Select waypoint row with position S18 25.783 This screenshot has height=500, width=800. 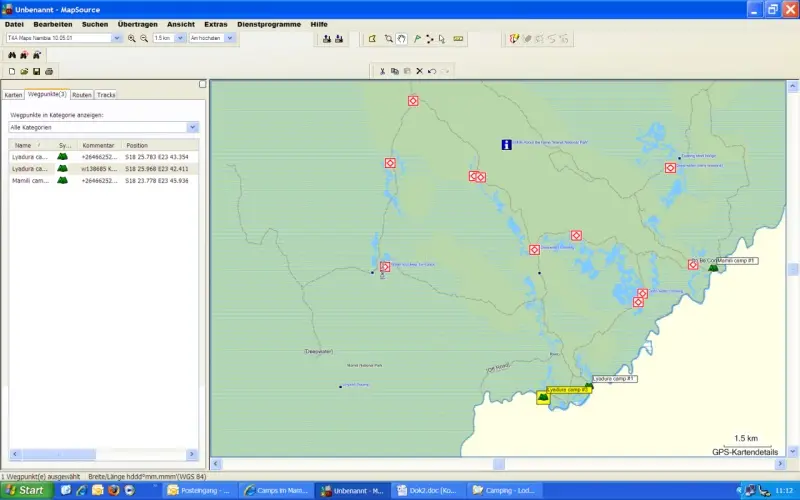pyautogui.click(x=104, y=157)
